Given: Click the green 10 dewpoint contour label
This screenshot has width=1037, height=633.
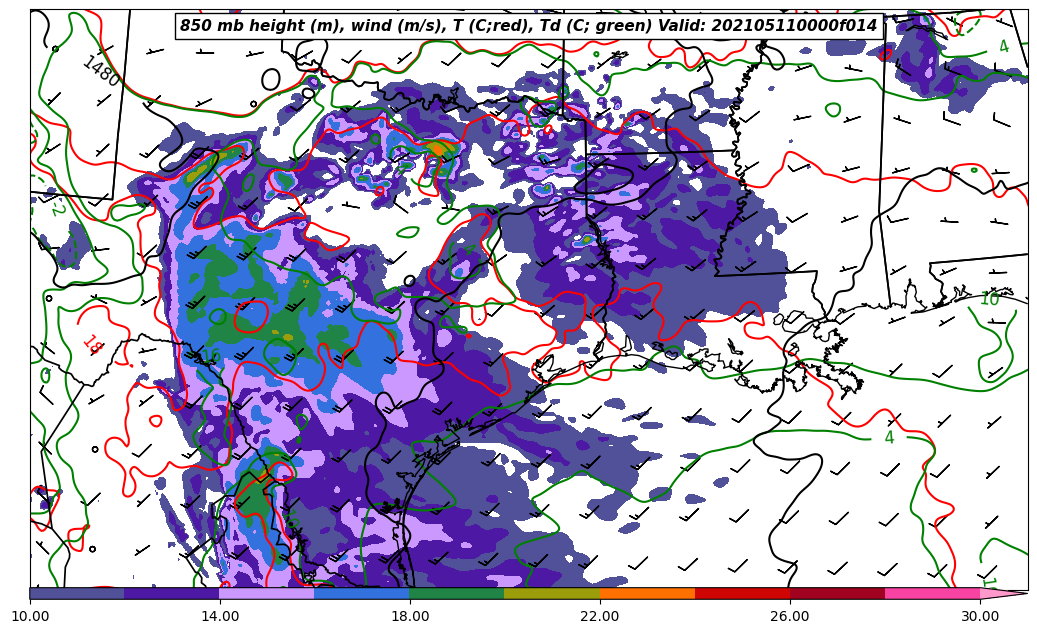Looking at the screenshot, I should pyautogui.click(x=988, y=299).
